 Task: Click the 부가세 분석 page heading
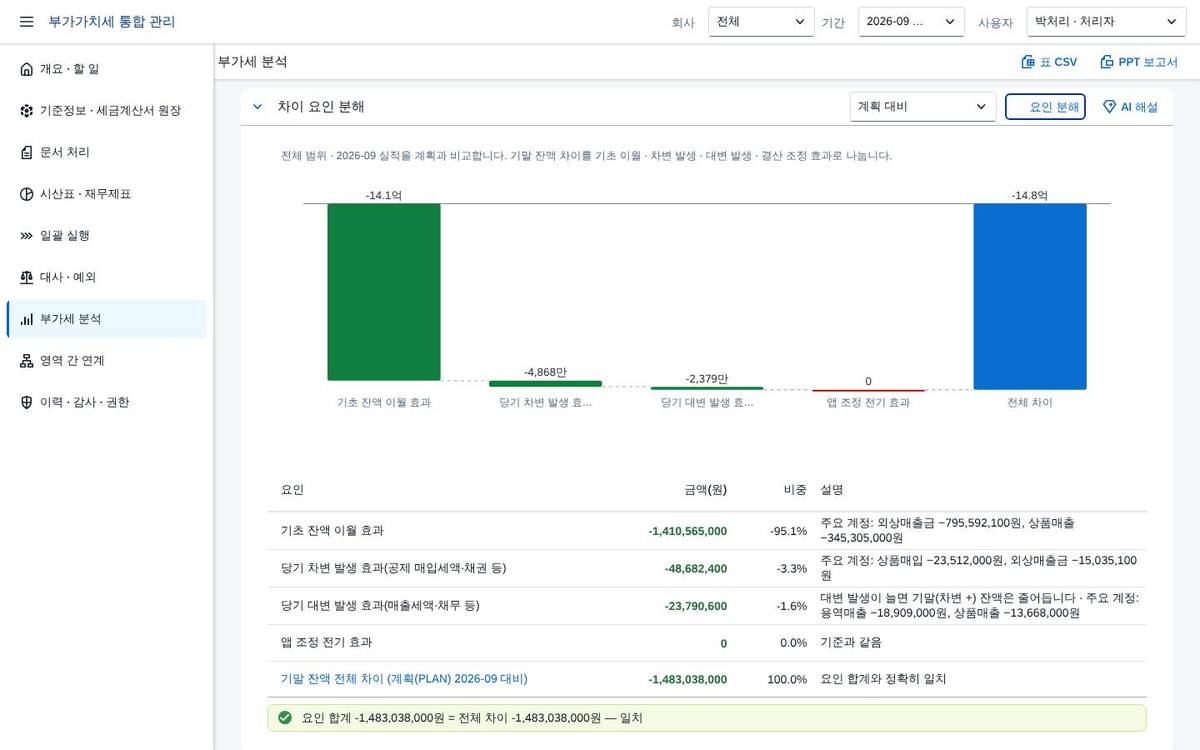(x=253, y=62)
